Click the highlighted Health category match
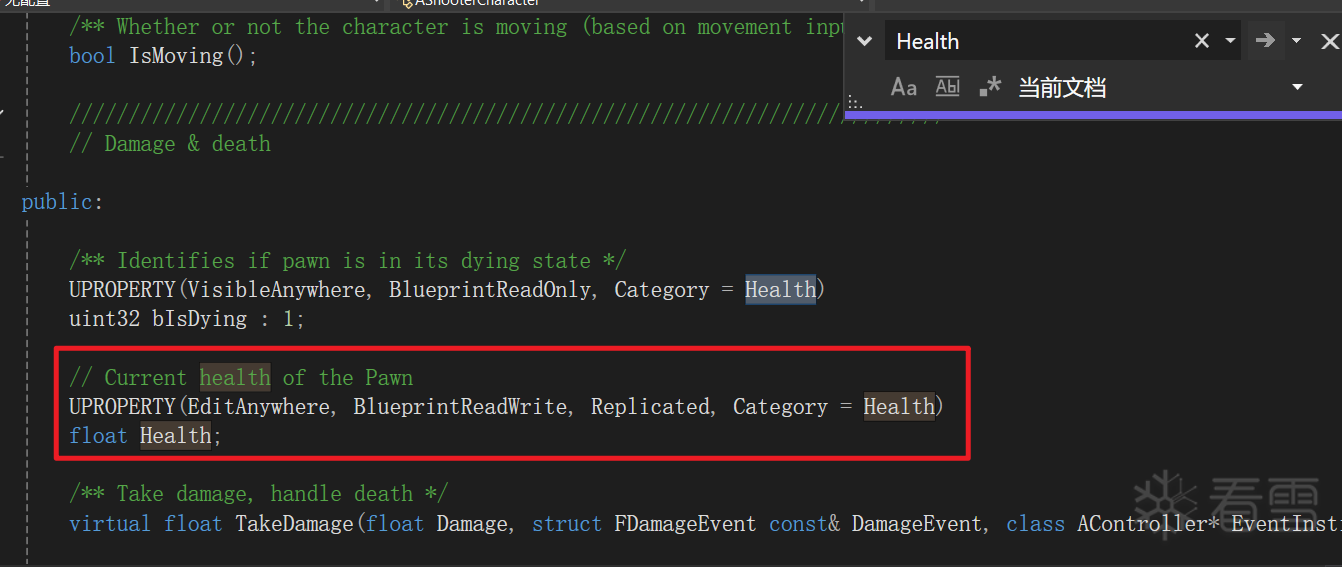1342x567 pixels. 780,290
